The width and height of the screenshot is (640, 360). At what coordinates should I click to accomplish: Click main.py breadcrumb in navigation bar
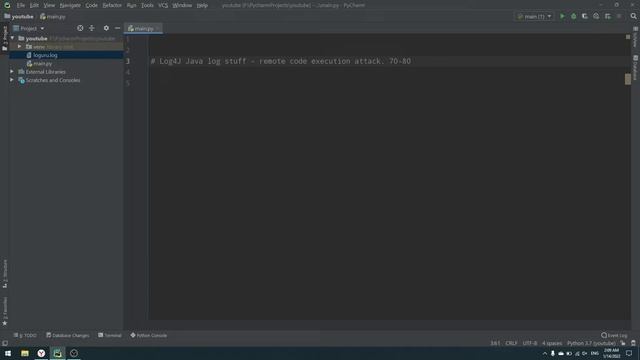pyautogui.click(x=53, y=17)
